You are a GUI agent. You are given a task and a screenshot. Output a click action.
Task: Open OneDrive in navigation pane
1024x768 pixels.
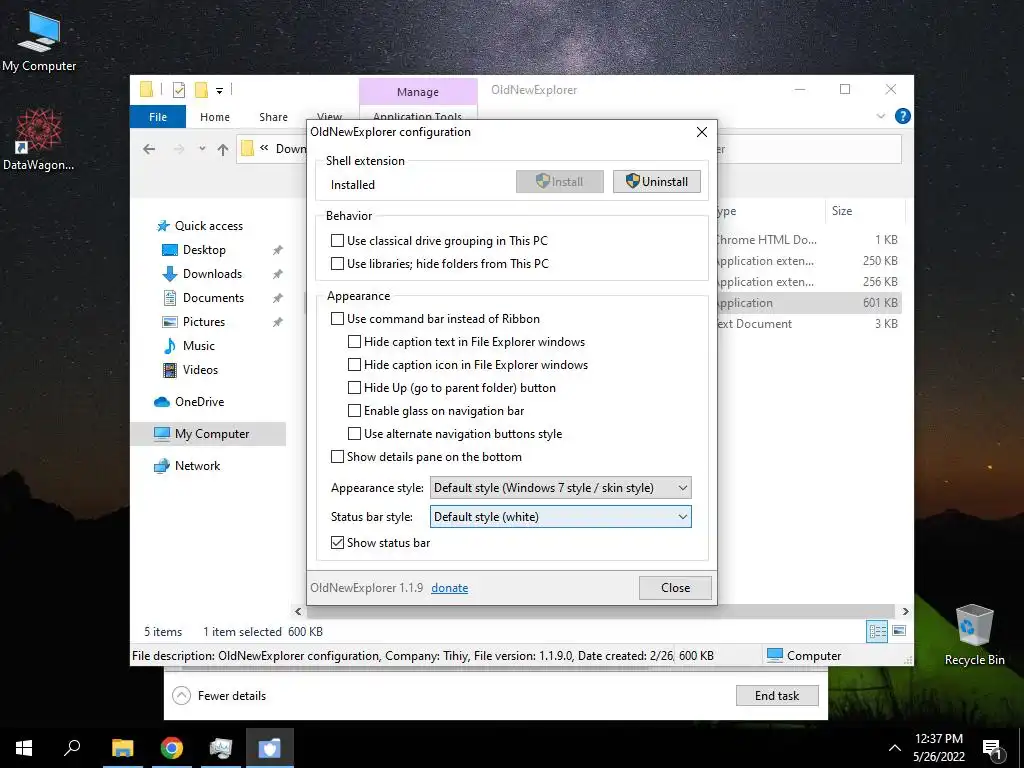pos(199,402)
